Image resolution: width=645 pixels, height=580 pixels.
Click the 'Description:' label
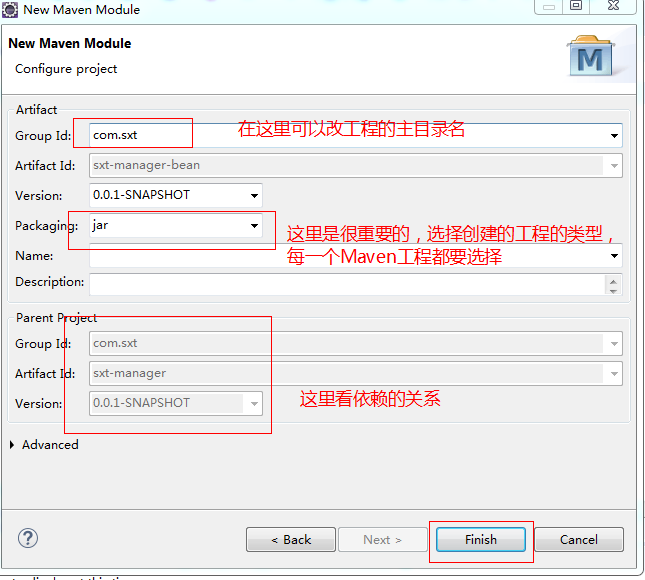click(49, 282)
